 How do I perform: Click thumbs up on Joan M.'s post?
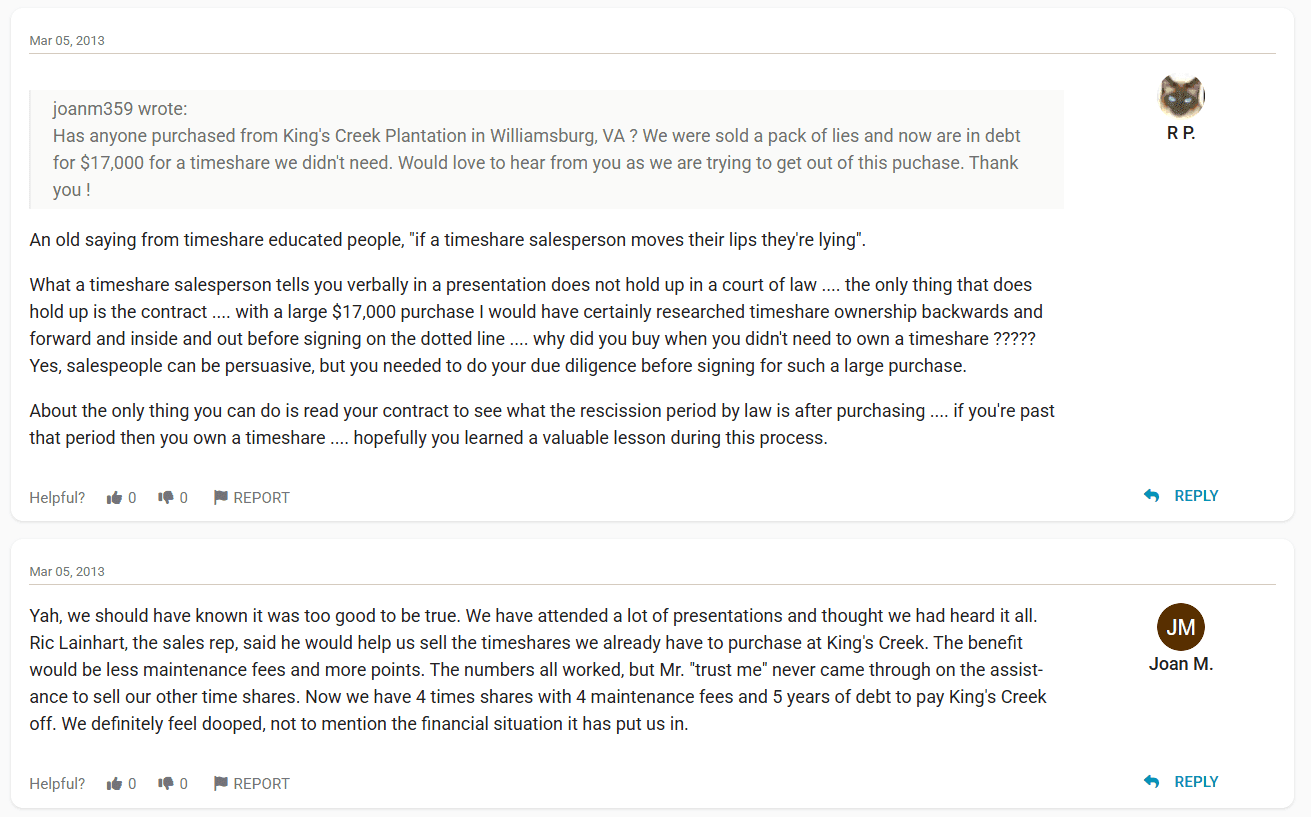pyautogui.click(x=114, y=784)
